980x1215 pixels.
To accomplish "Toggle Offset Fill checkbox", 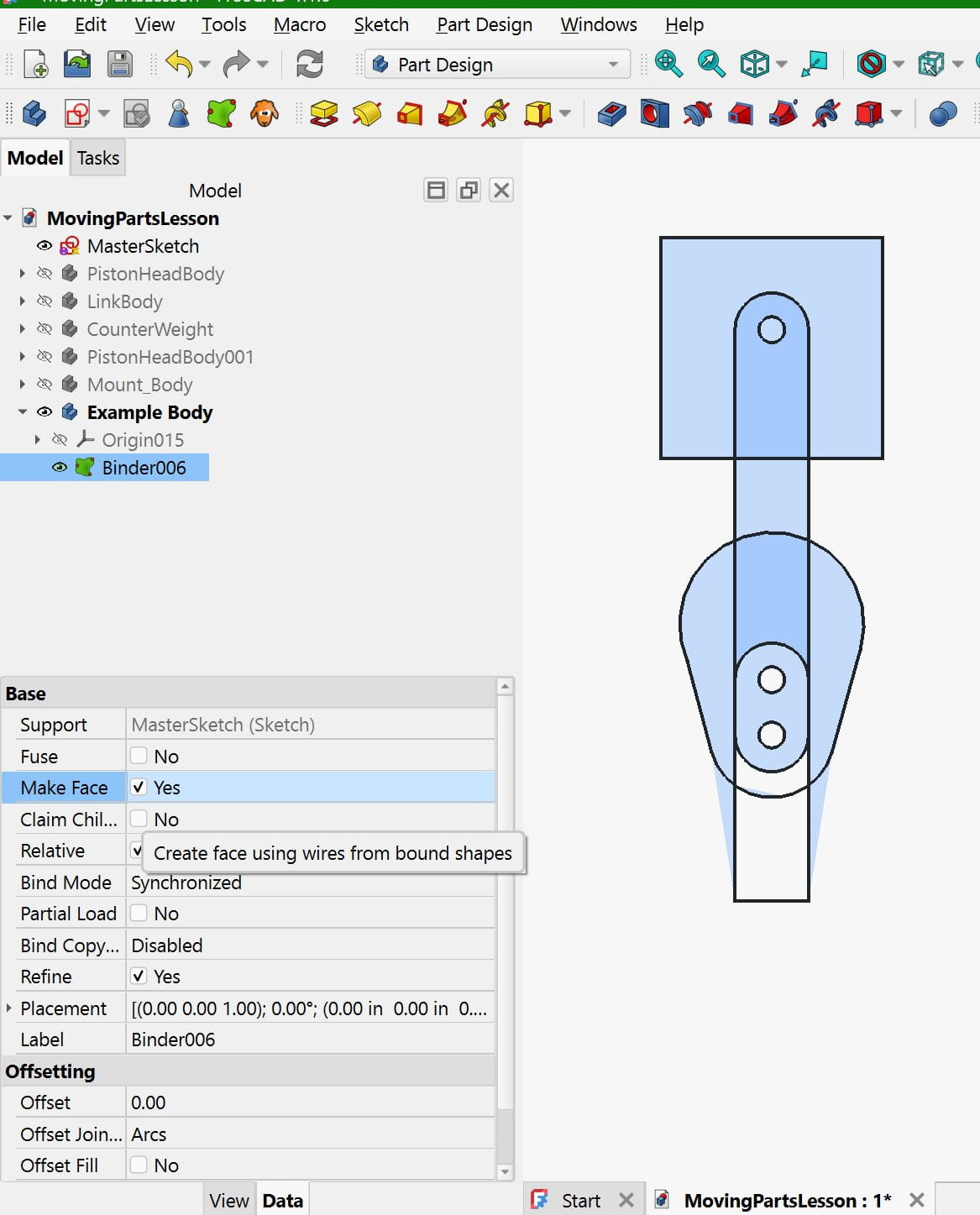I will pos(139,1165).
